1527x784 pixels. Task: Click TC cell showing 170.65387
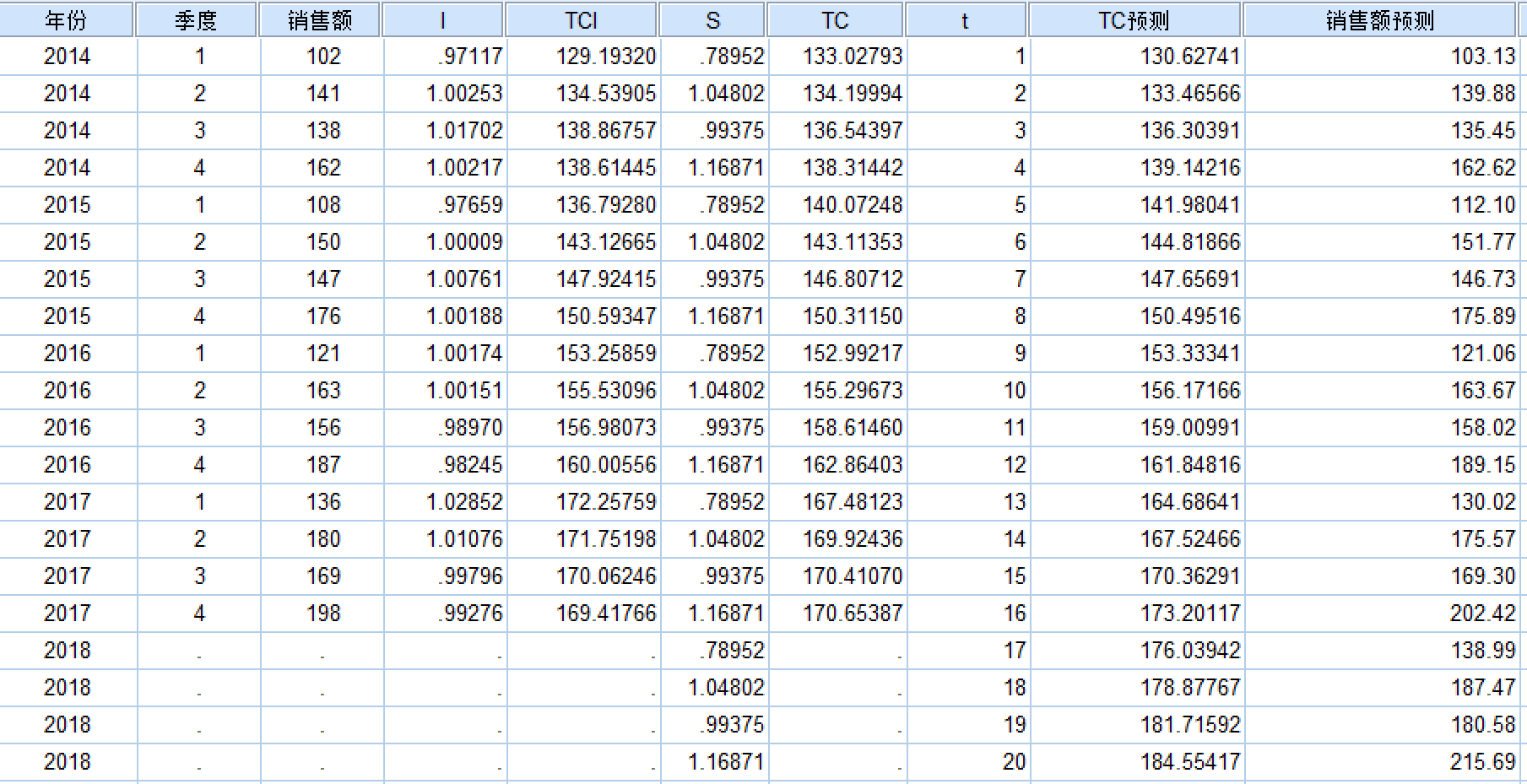(837, 614)
